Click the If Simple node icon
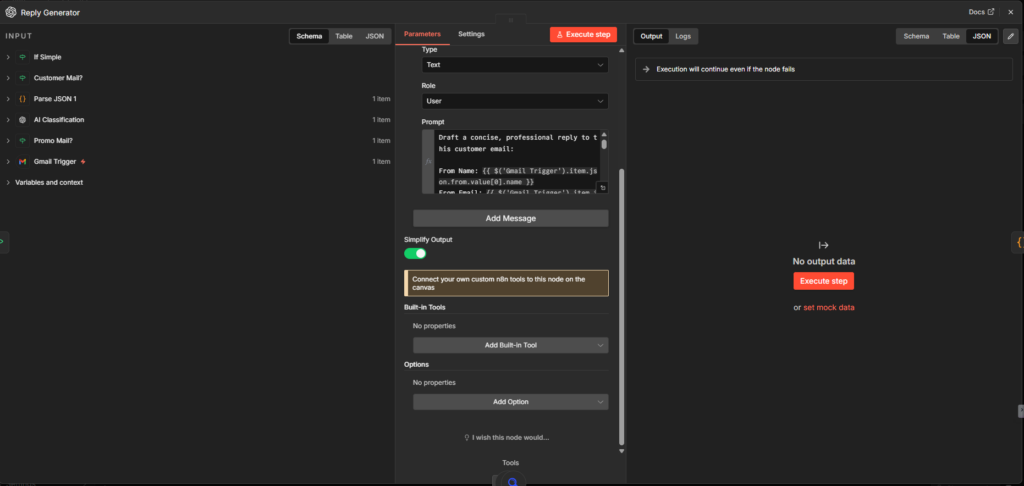The height and width of the screenshot is (486, 1024). (x=22, y=57)
